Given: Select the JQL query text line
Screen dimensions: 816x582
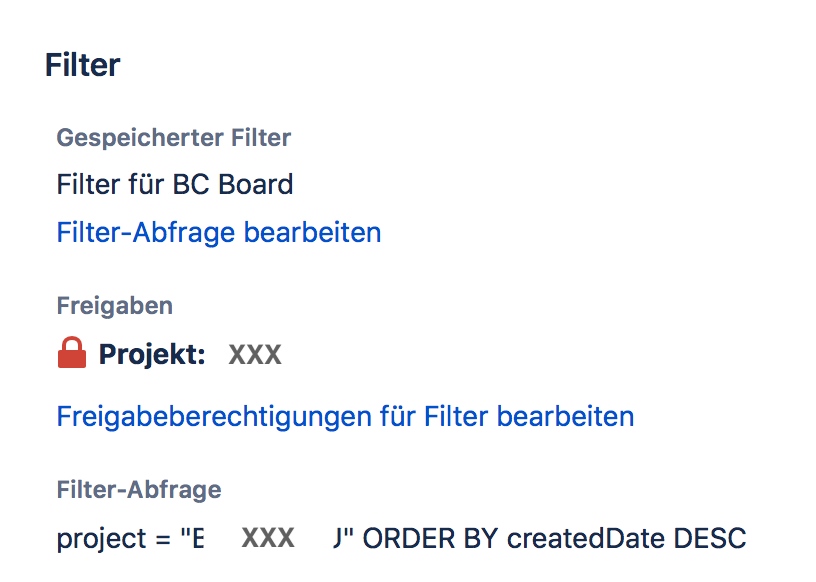Looking at the screenshot, I should coord(400,538).
